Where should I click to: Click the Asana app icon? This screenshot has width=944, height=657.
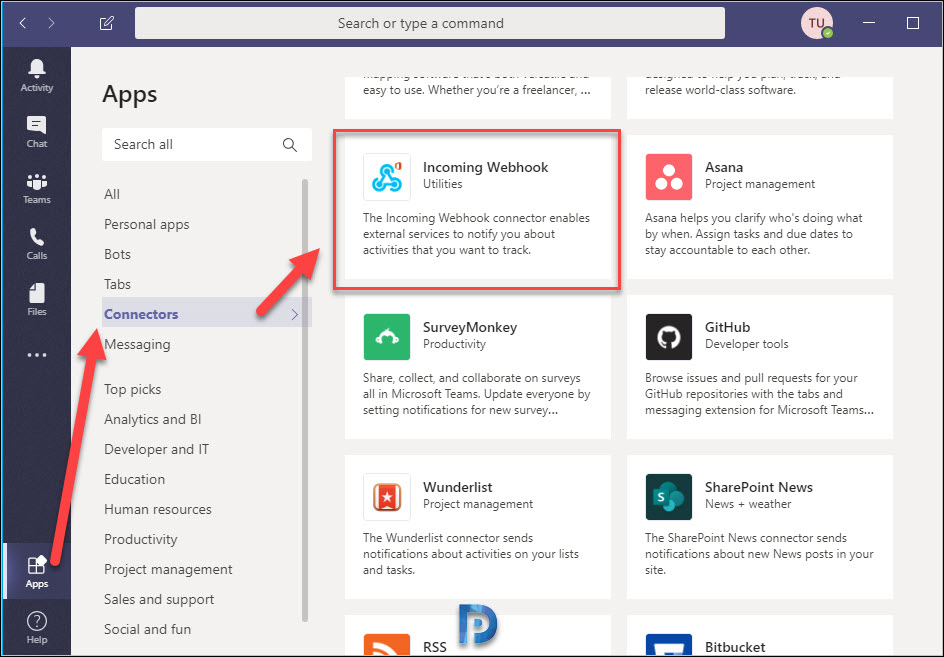tap(668, 176)
